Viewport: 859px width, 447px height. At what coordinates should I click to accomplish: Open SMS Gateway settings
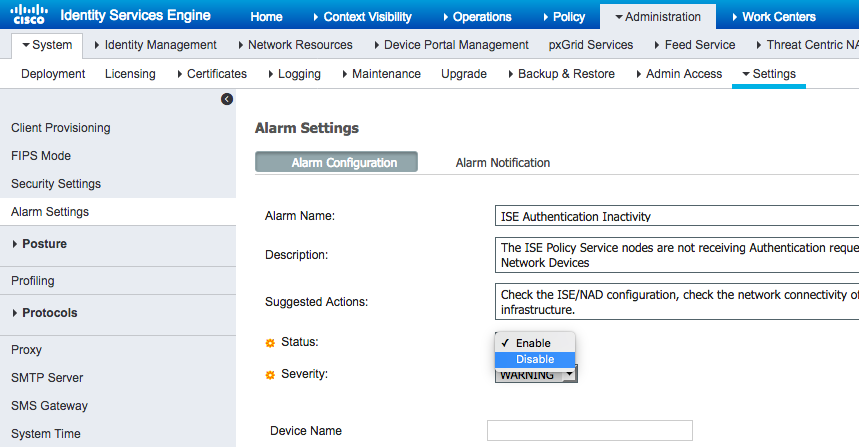point(49,405)
